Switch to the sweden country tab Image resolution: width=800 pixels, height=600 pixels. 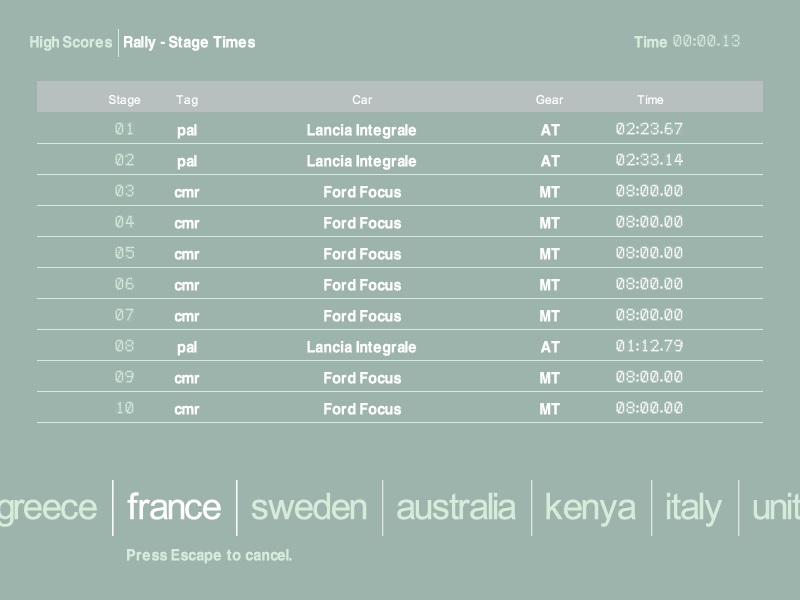pyautogui.click(x=309, y=507)
